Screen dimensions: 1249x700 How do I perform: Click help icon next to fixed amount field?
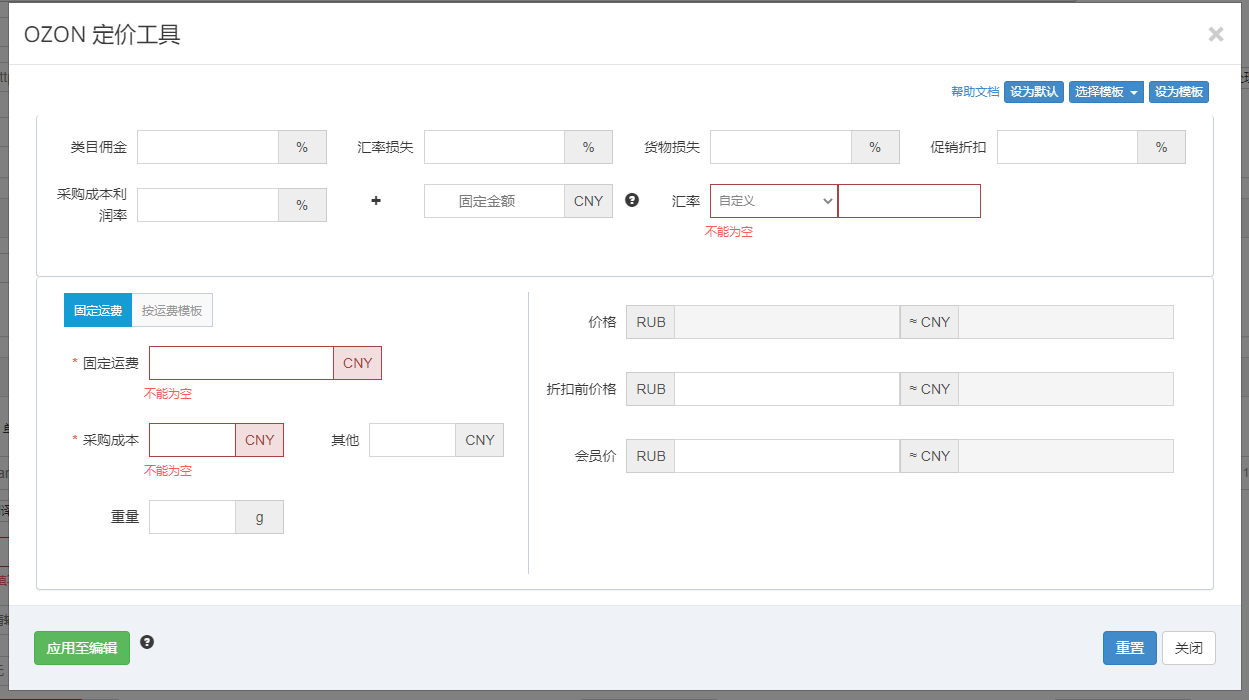pyautogui.click(x=632, y=200)
